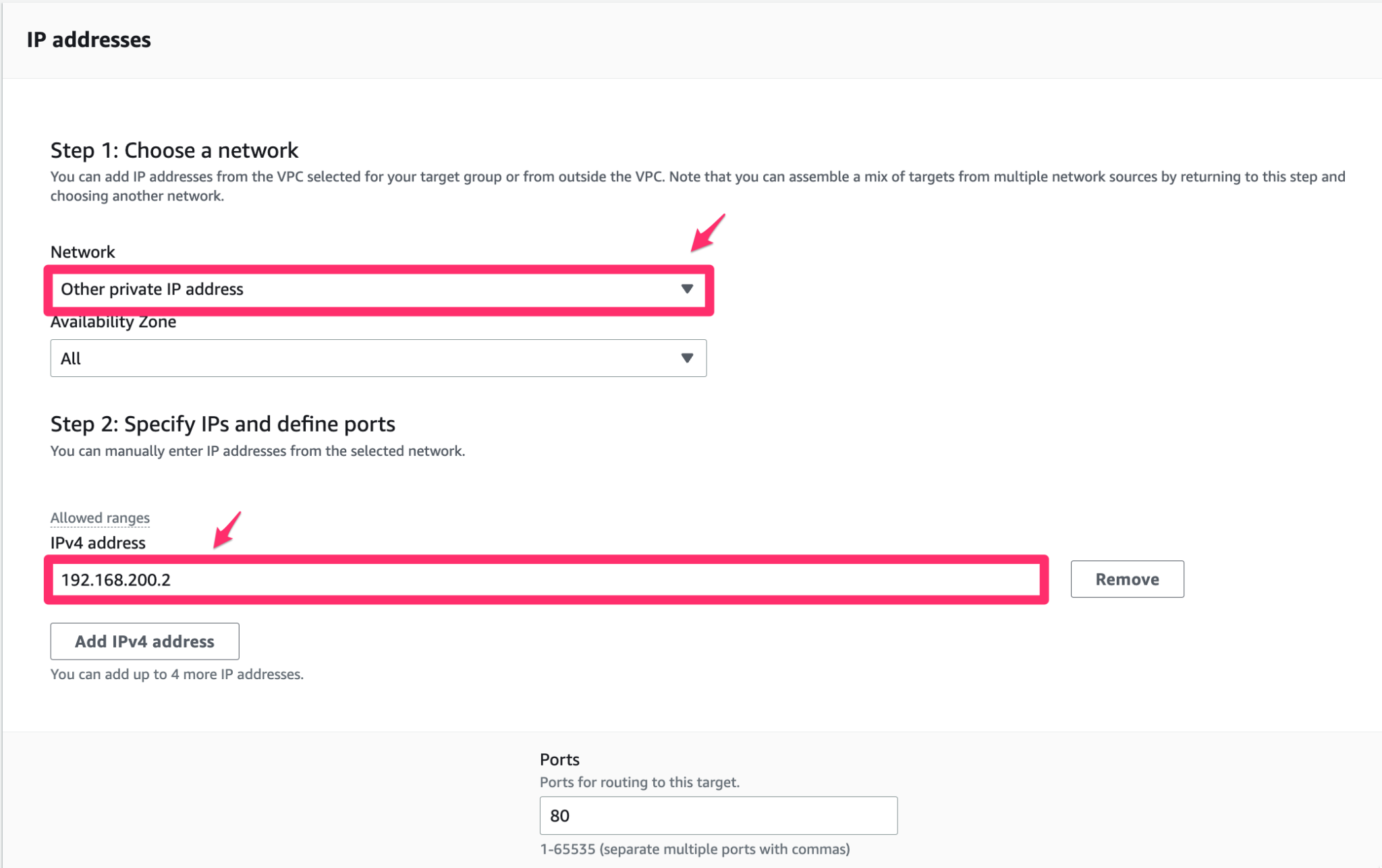Click the IPv4 address label above the input
Image resolution: width=1382 pixels, height=868 pixels.
(x=97, y=543)
